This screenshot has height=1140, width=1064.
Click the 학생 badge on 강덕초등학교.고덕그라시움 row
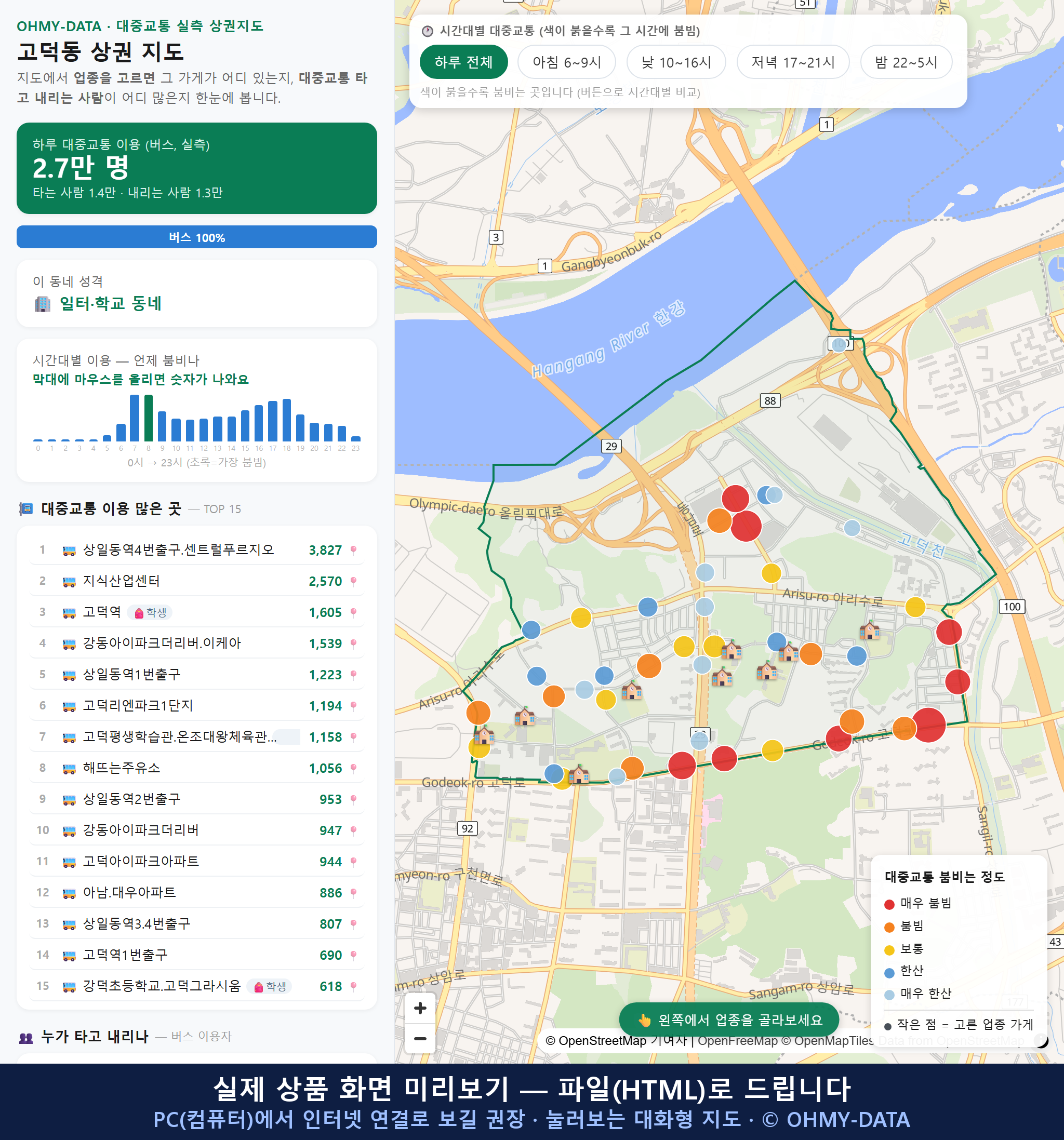click(x=270, y=986)
